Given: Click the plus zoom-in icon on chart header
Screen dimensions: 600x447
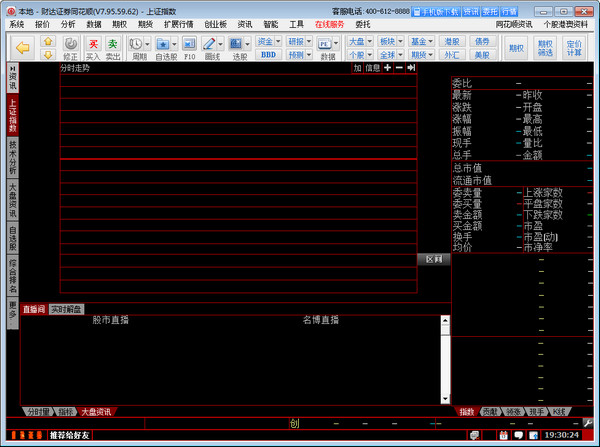Looking at the screenshot, I should click(x=388, y=67).
